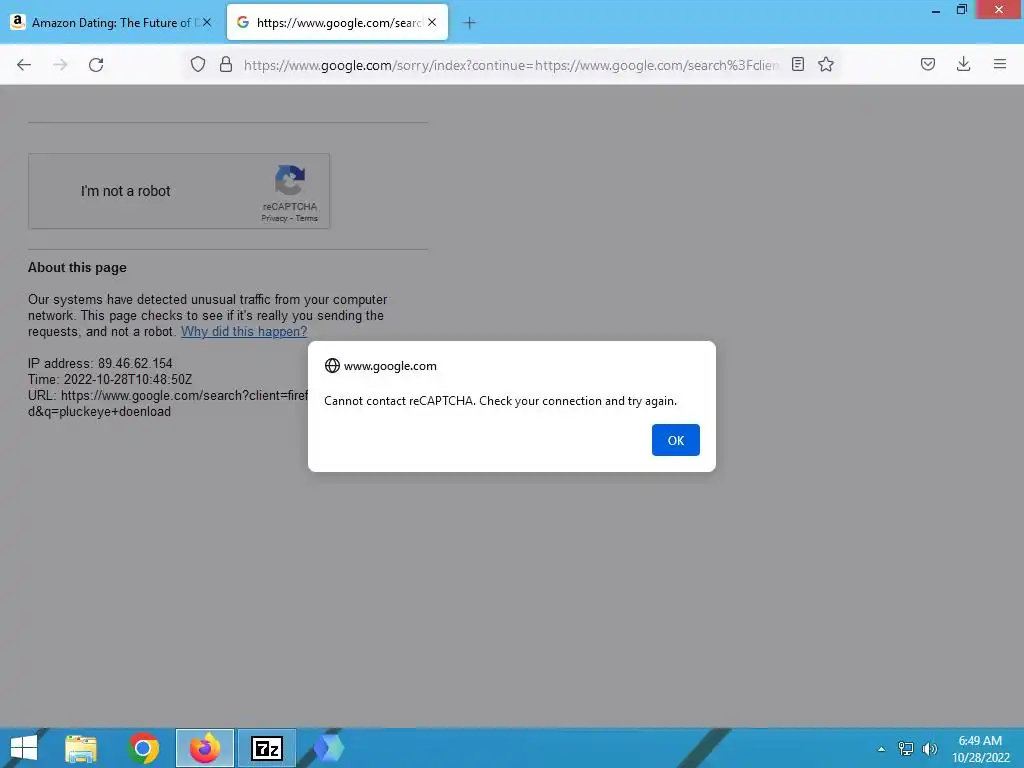Show hidden system tray icons
Screen dimensions: 1024x768
click(881, 749)
